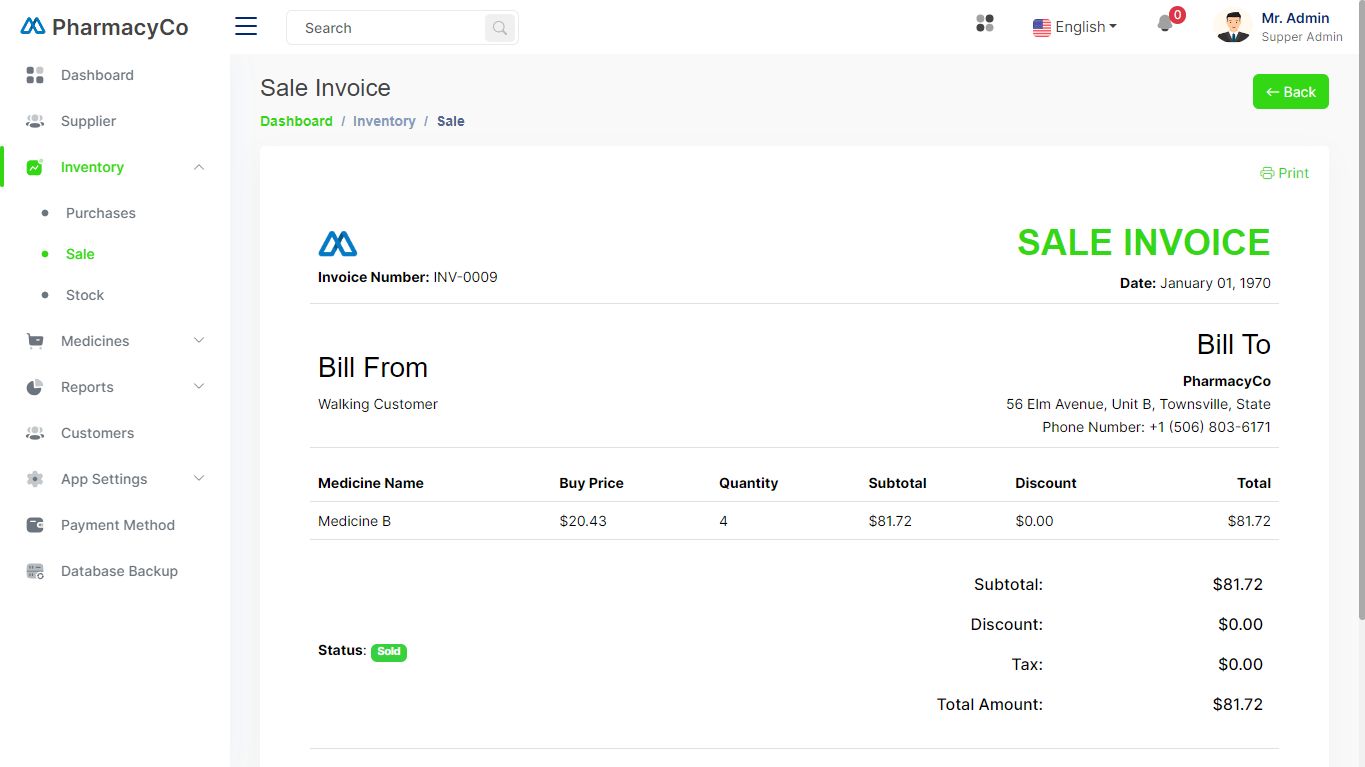Expand the App Settings submenu

(199, 479)
